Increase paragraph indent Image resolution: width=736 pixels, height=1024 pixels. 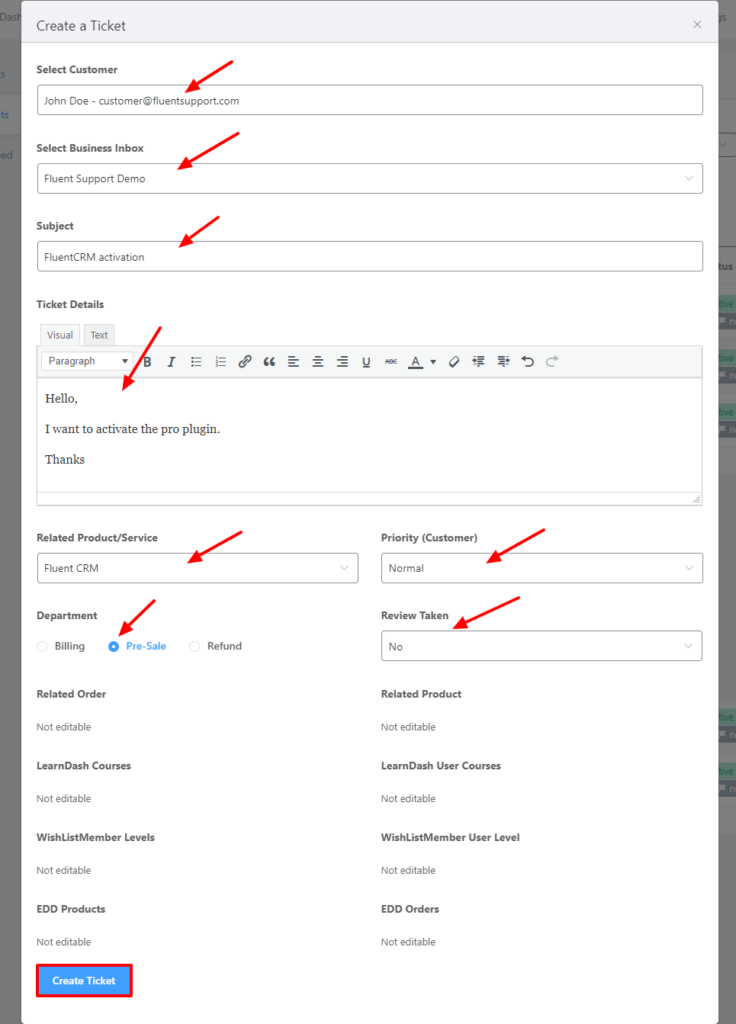coord(503,362)
